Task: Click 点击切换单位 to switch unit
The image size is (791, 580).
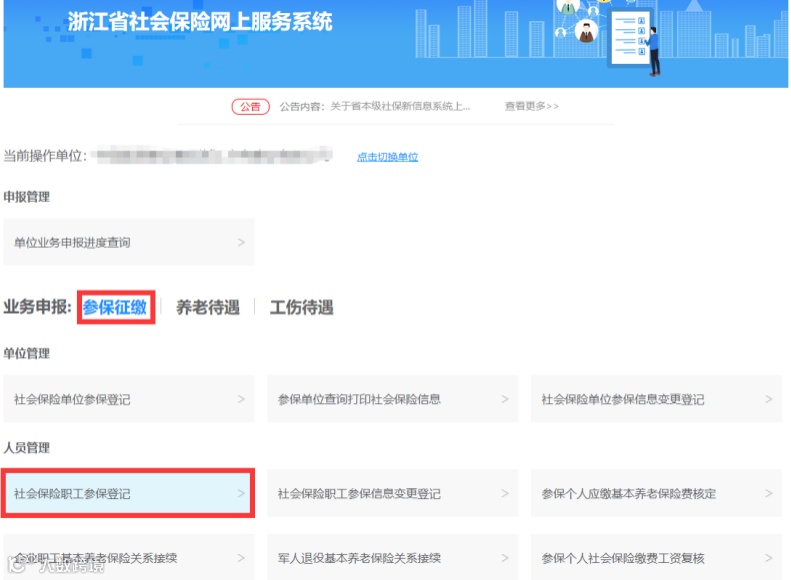Action: point(387,157)
